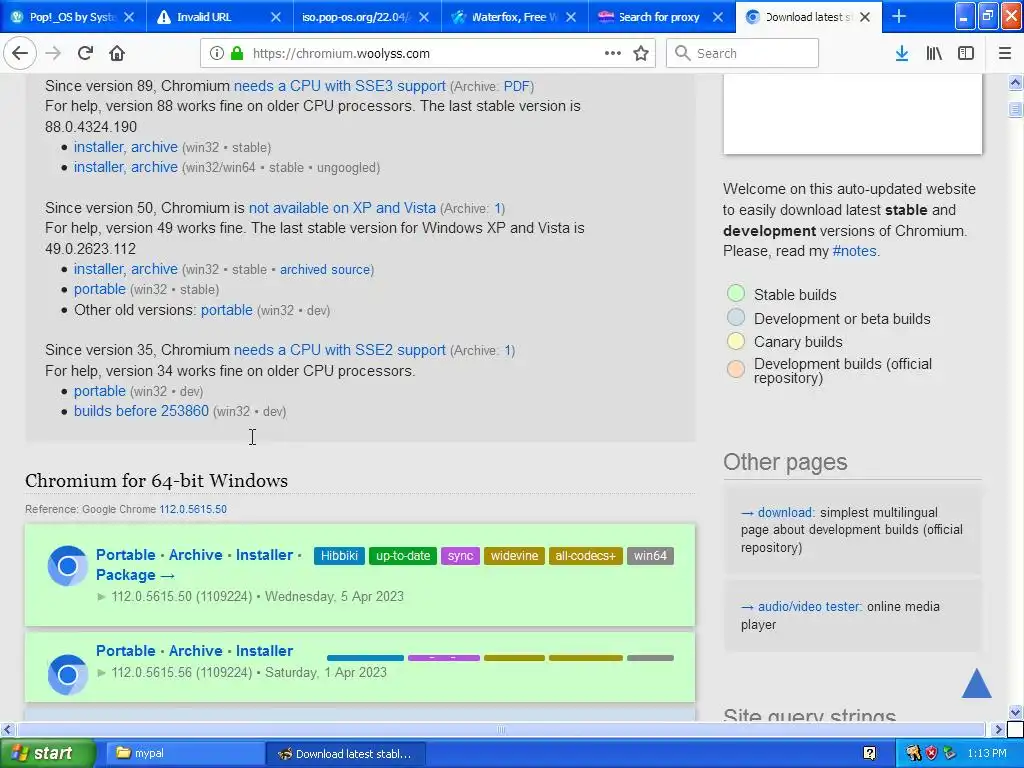Image resolution: width=1024 pixels, height=768 pixels.
Task: Click the win64 tag
Action: coord(650,556)
